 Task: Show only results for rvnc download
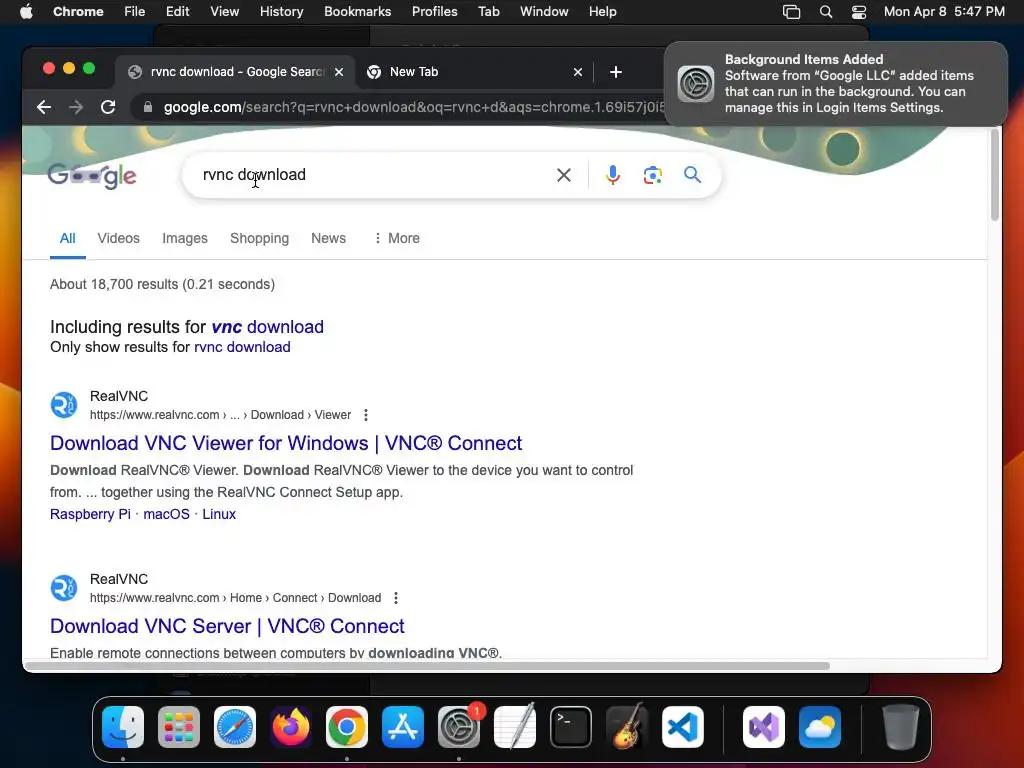coord(242,347)
